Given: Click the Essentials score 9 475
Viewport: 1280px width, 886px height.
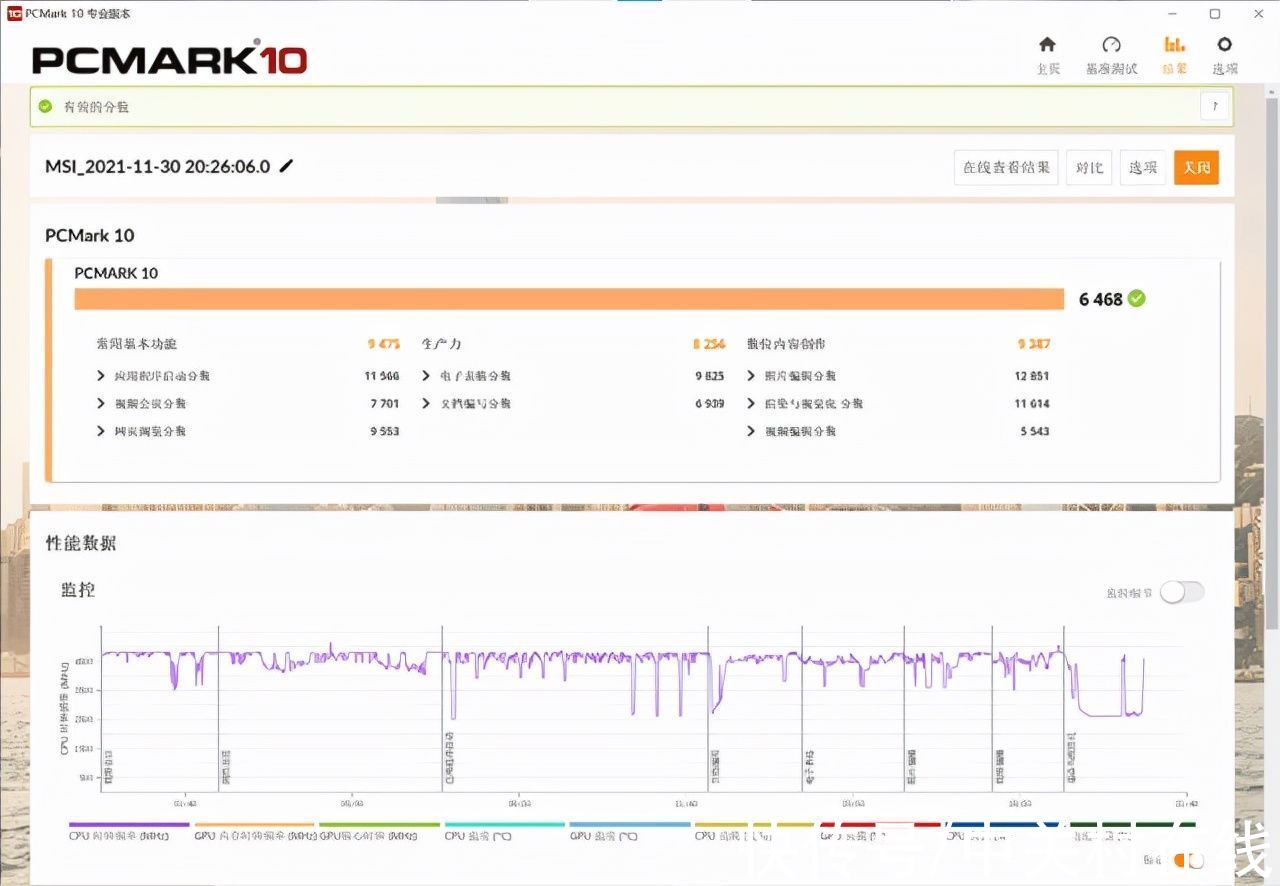Looking at the screenshot, I should tap(384, 344).
